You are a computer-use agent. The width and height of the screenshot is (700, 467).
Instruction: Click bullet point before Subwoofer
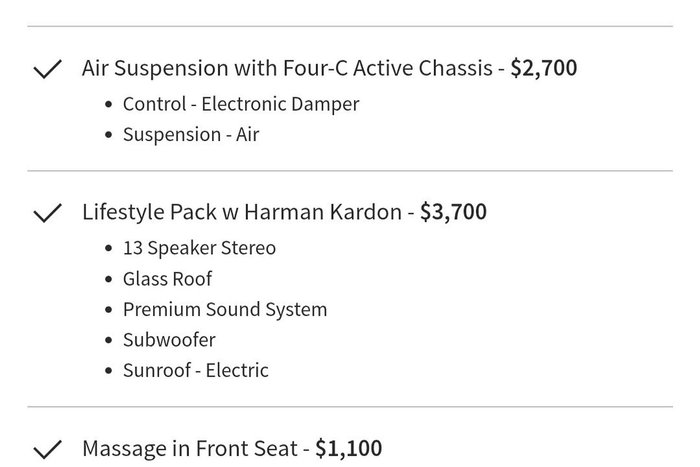point(108,341)
